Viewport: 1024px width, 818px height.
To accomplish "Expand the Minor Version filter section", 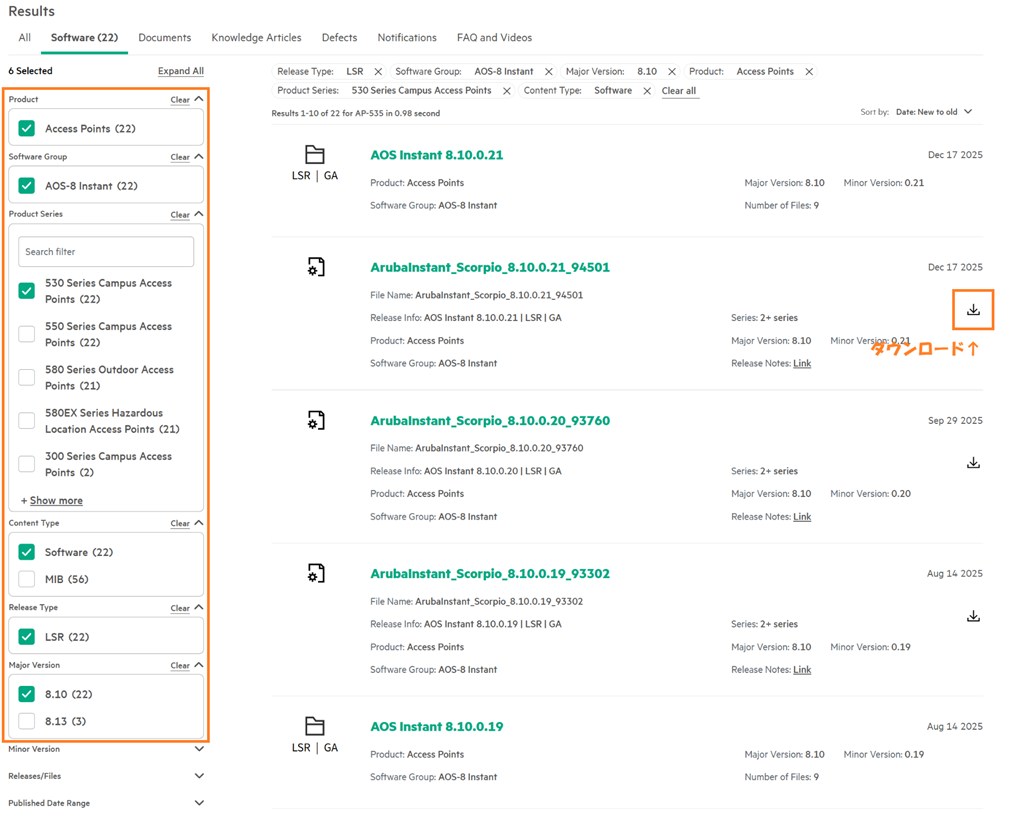I will coord(199,749).
